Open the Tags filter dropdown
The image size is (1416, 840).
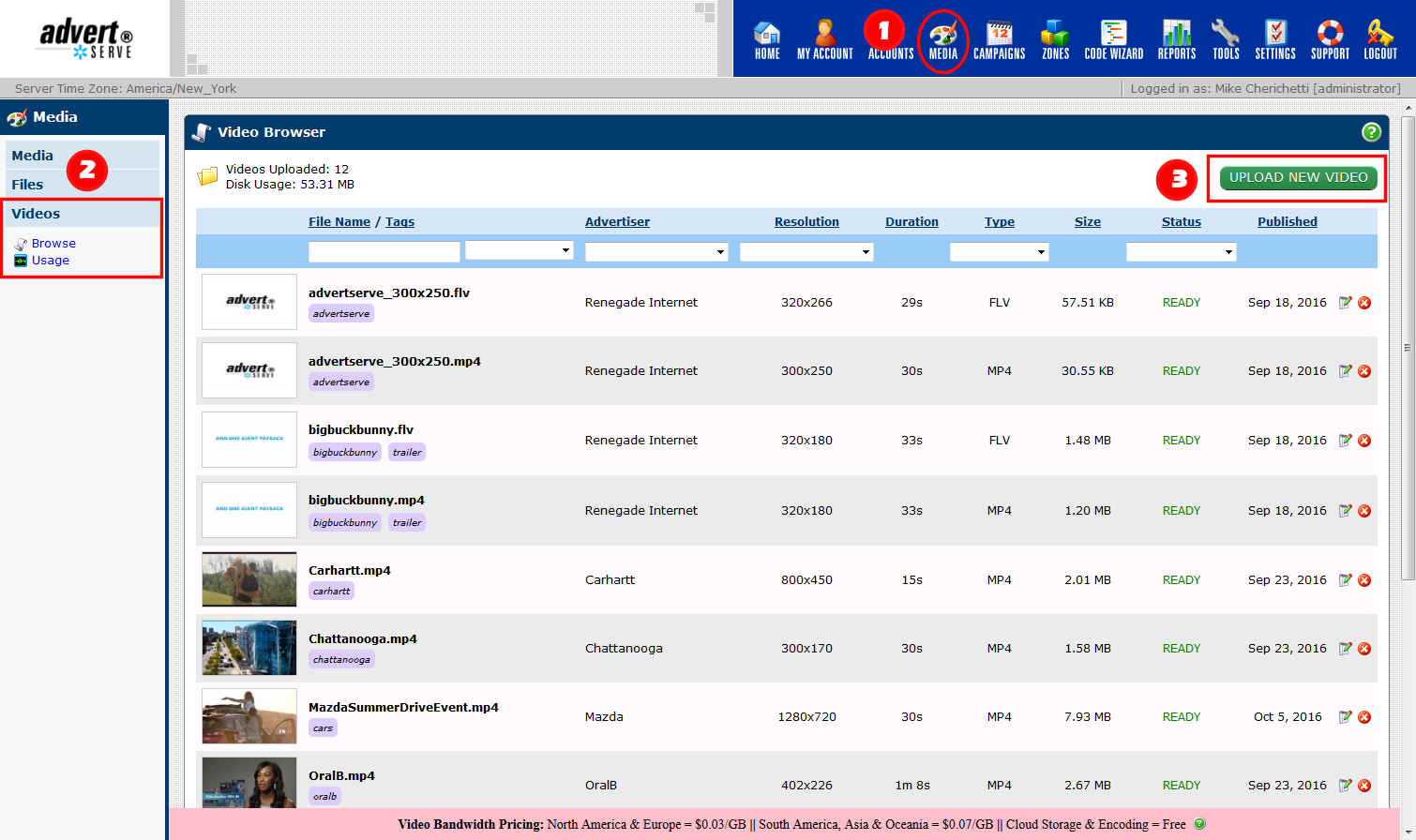coord(520,250)
